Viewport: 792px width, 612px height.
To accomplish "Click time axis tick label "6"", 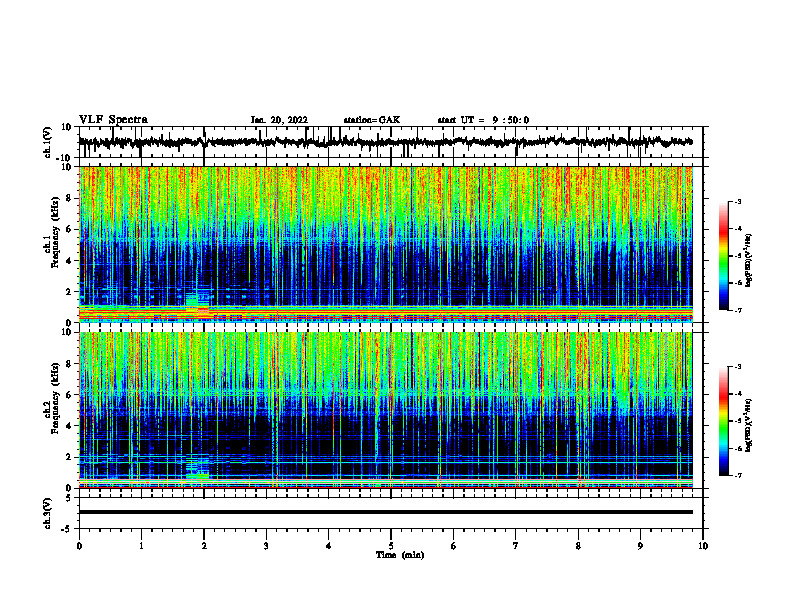I will point(454,546).
